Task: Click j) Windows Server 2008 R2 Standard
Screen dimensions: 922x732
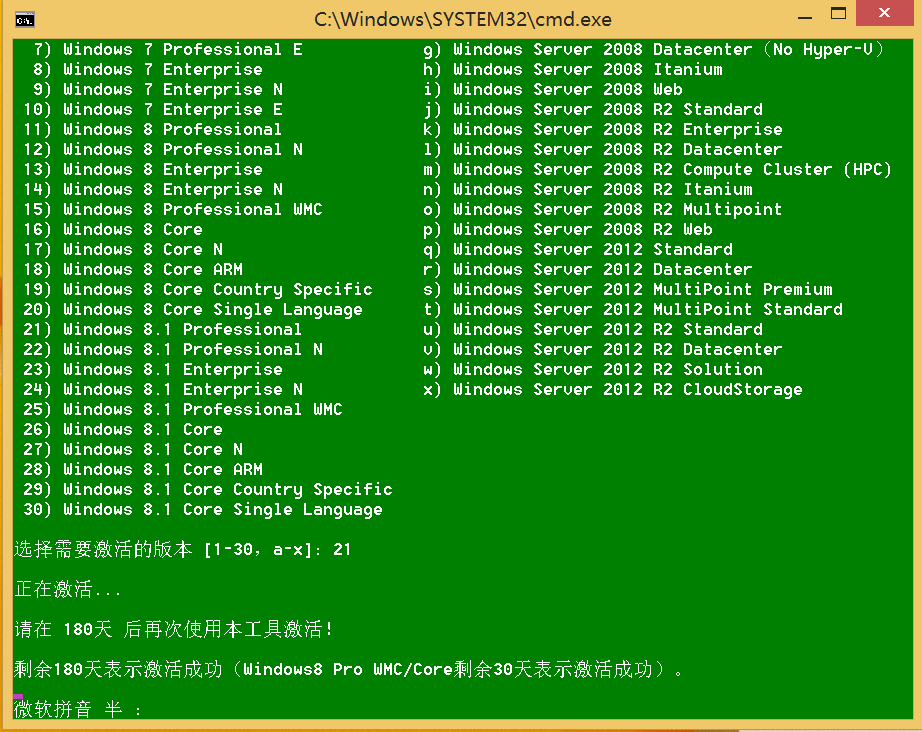Action: (593, 109)
